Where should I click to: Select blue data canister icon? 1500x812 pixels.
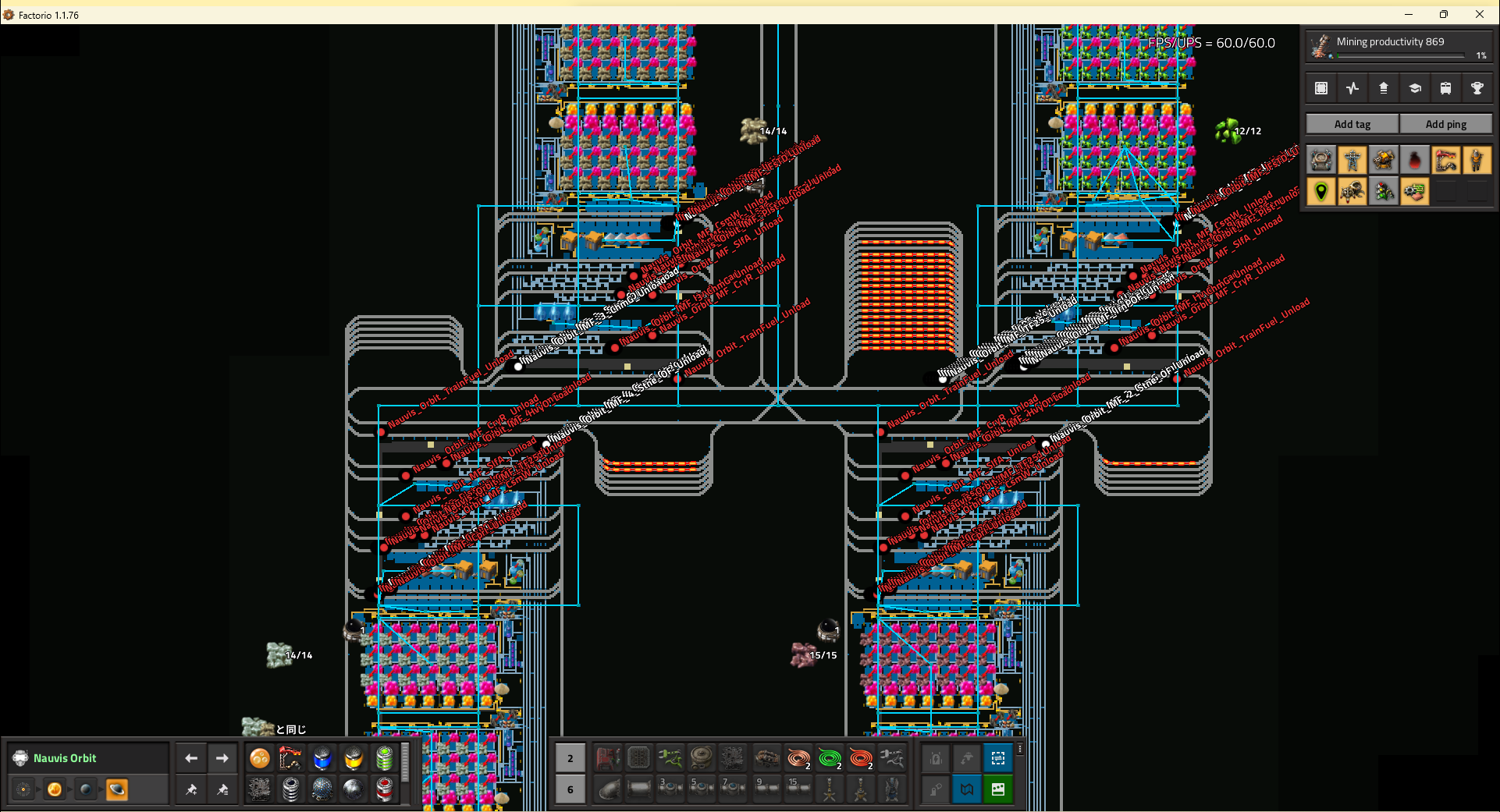(322, 758)
